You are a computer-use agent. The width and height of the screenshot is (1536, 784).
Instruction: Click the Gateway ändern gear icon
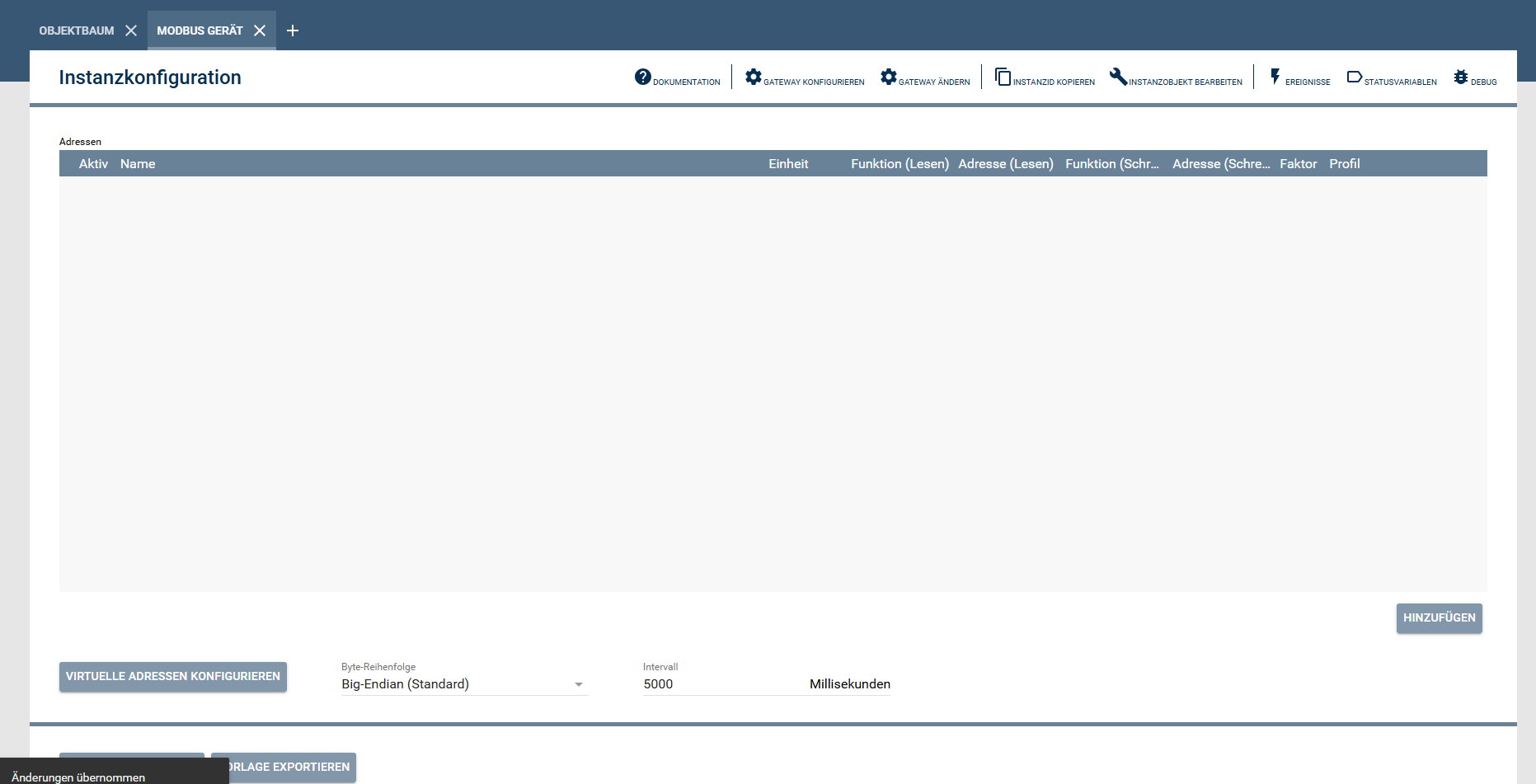point(888,77)
